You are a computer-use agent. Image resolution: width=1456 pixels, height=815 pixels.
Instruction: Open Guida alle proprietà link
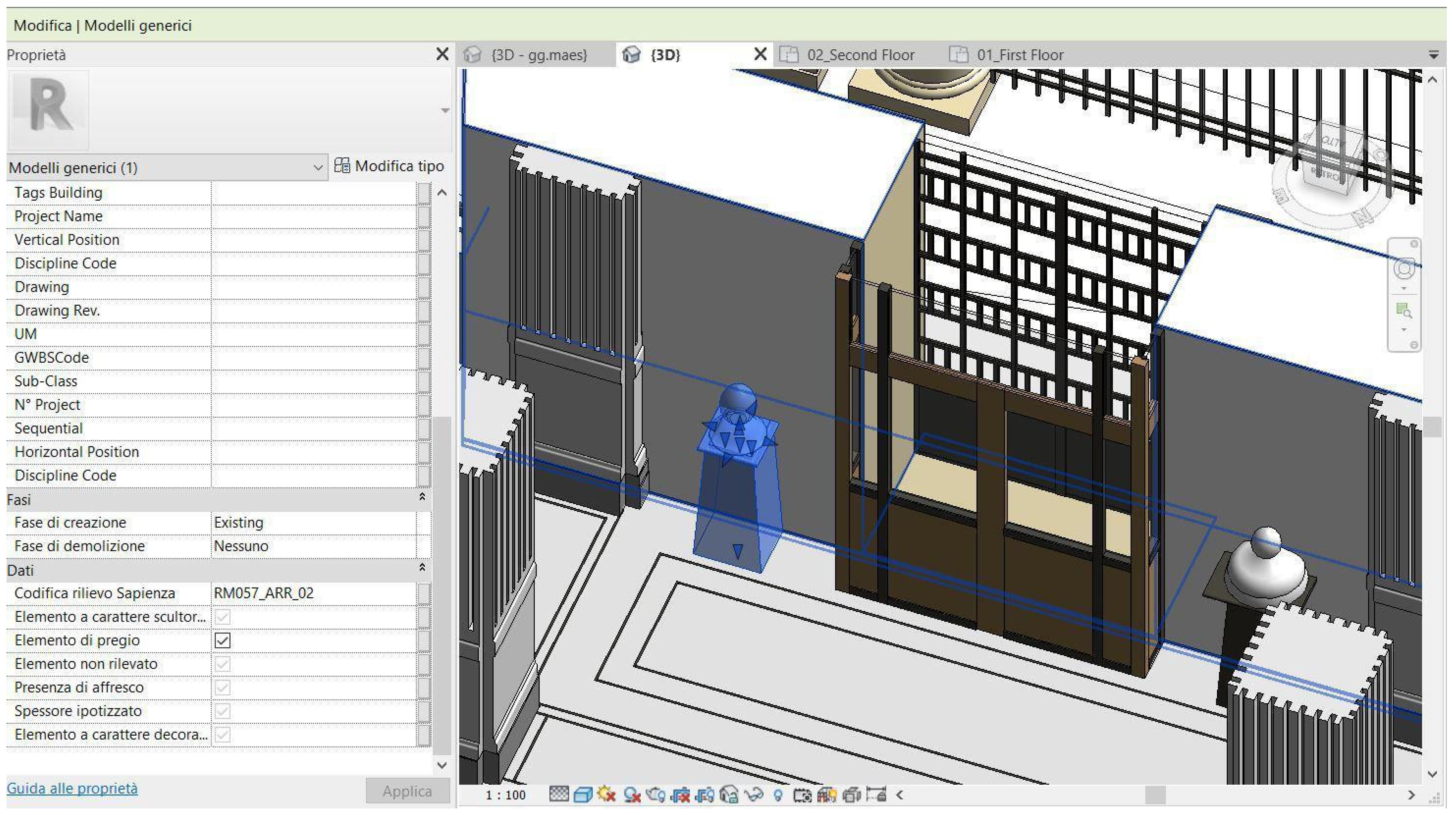pyautogui.click(x=72, y=788)
